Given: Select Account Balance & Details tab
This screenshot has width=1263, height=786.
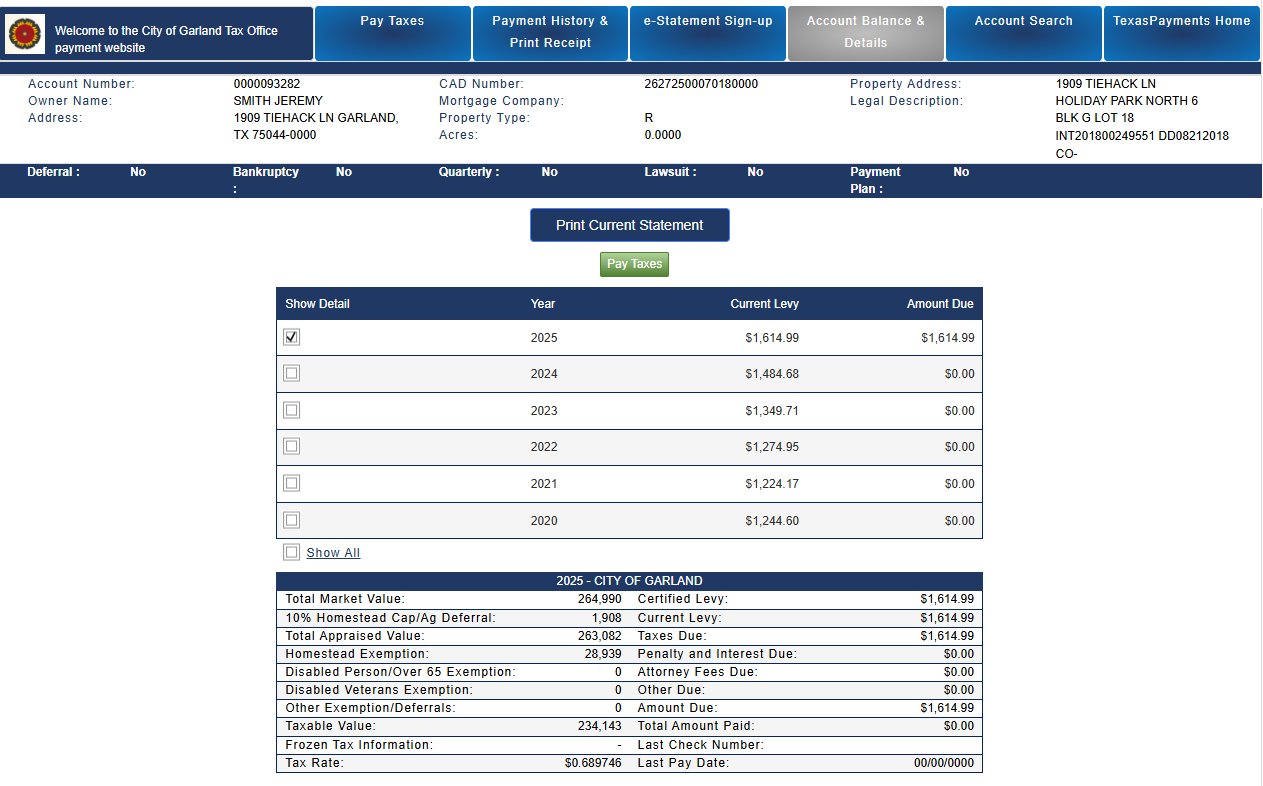Looking at the screenshot, I should tap(866, 33).
